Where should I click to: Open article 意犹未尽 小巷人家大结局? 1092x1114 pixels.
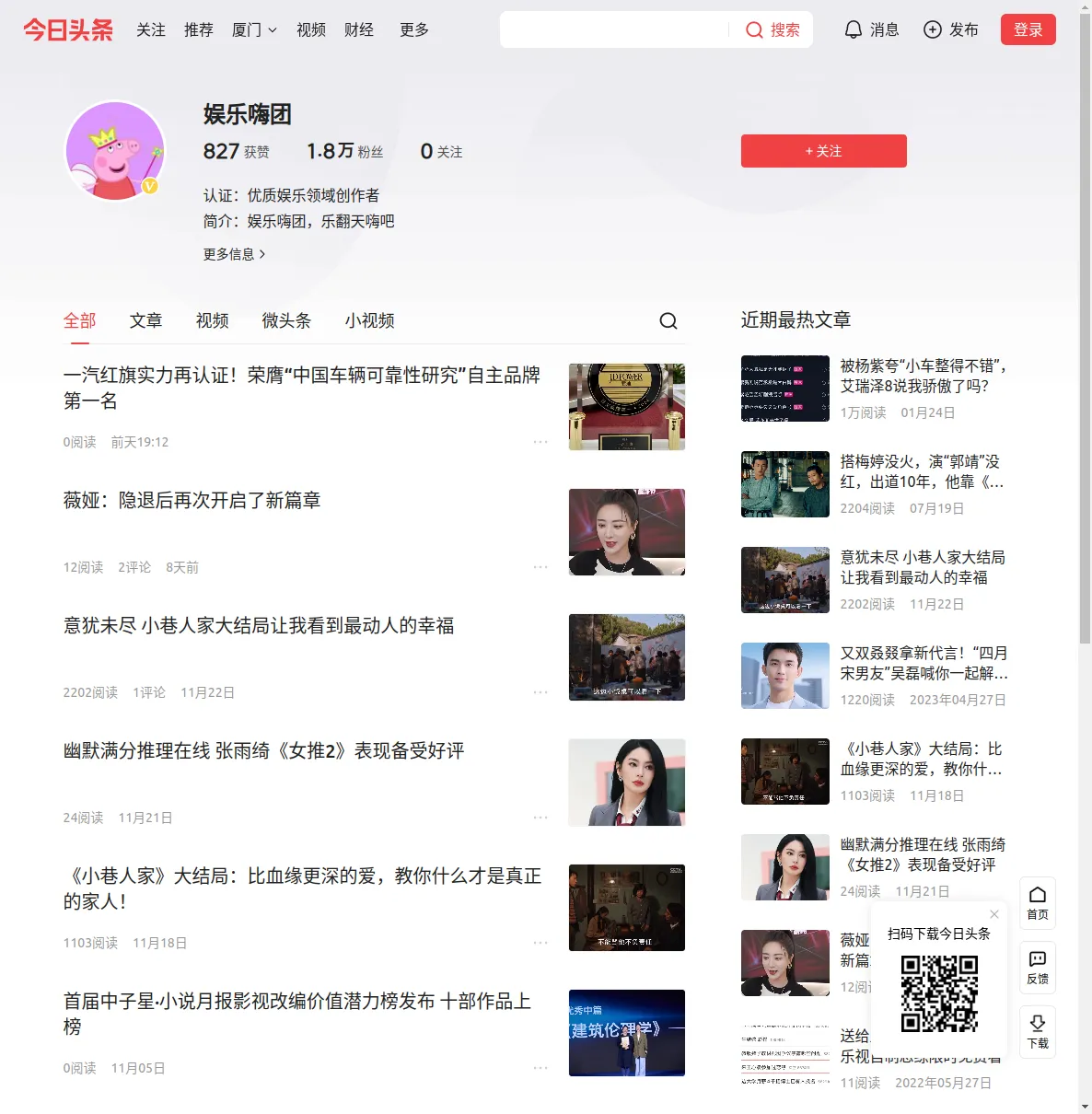pos(259,625)
